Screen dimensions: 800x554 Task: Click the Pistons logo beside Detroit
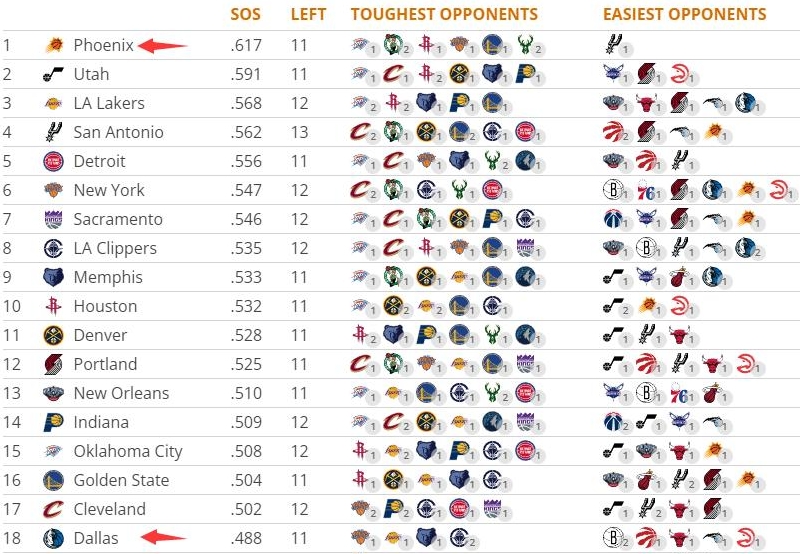click(53, 161)
